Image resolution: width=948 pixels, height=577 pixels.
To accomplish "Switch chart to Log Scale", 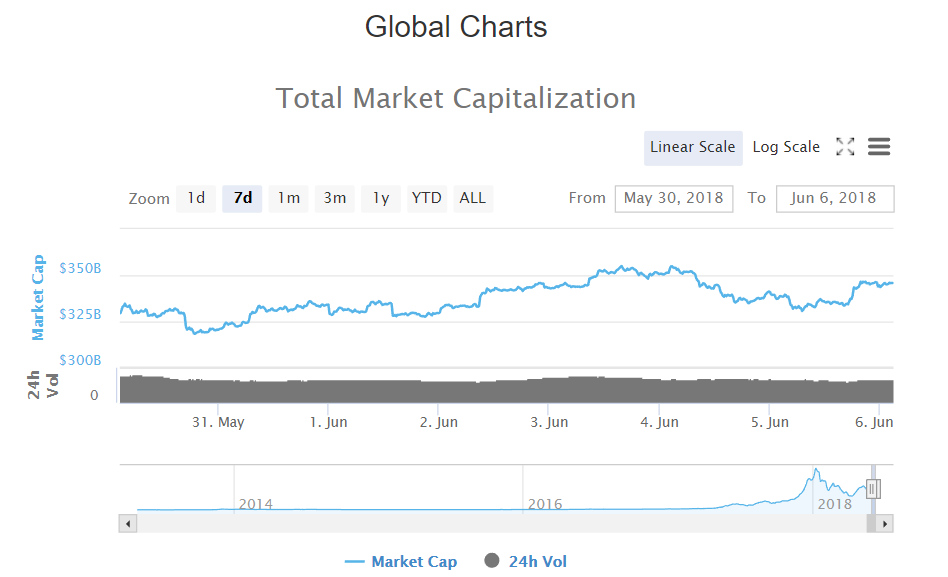I will coord(786,146).
